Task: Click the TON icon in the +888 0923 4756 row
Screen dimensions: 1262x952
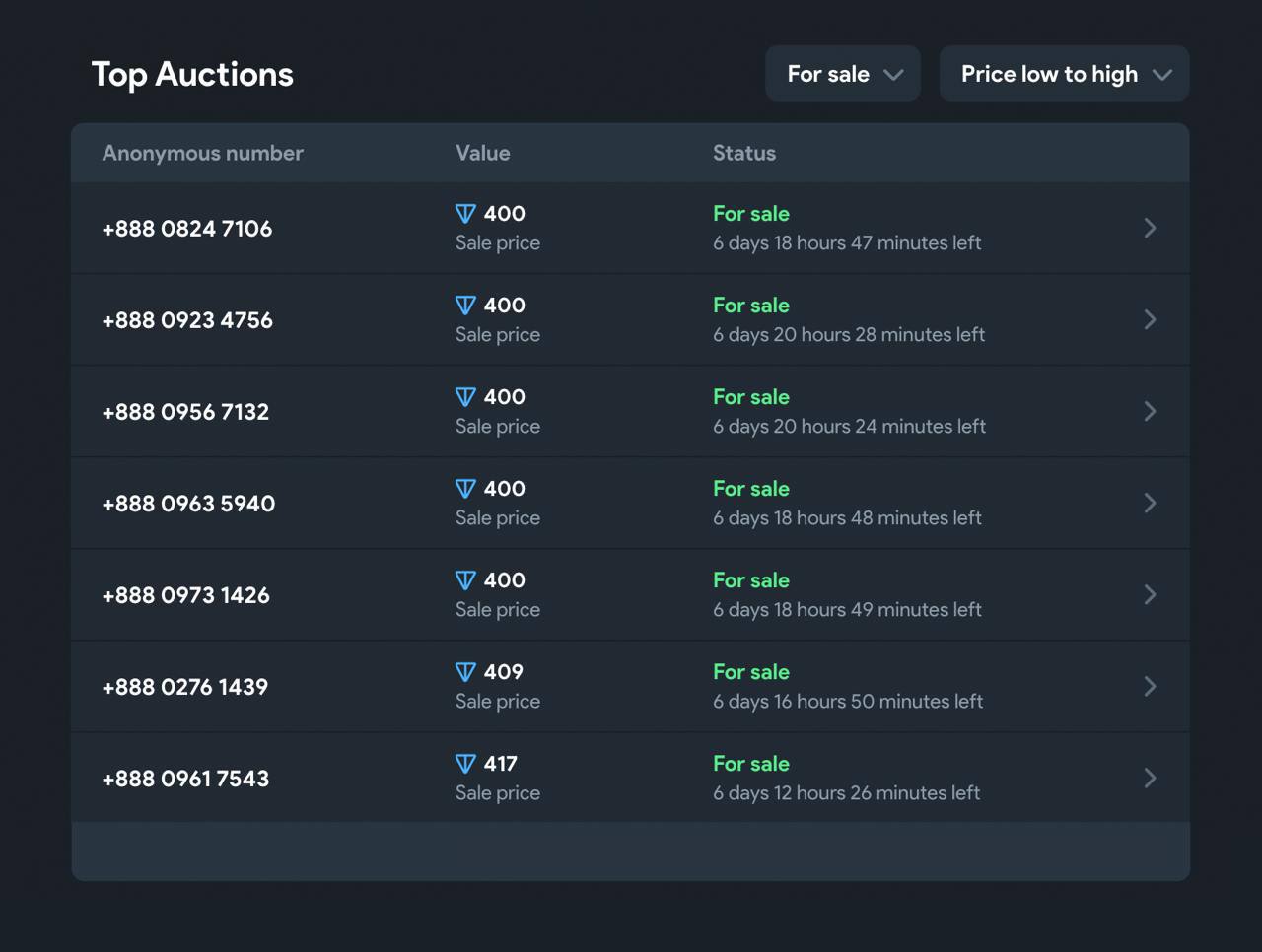Action: point(465,306)
